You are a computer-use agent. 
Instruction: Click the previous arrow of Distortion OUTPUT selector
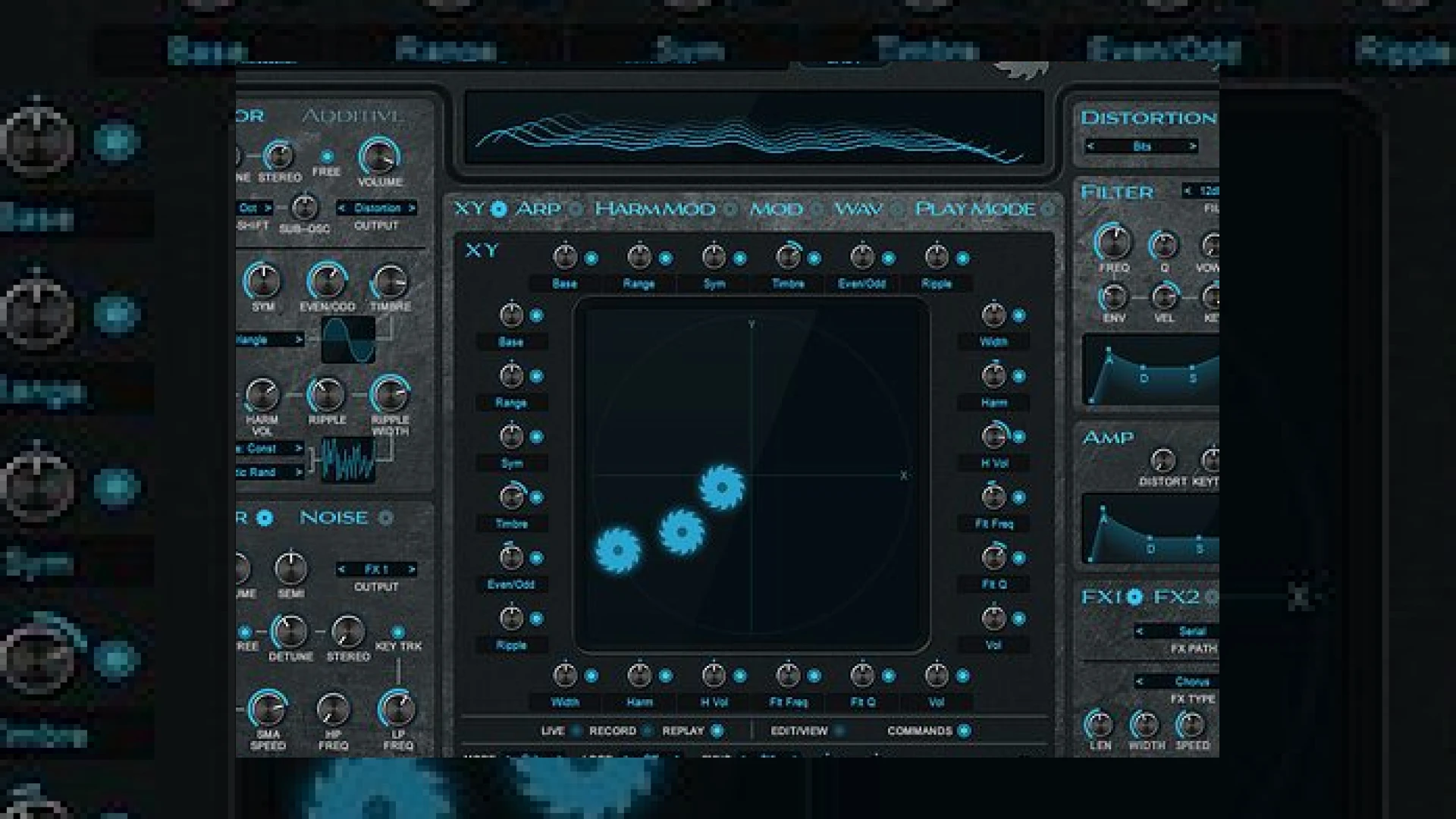pyautogui.click(x=342, y=208)
